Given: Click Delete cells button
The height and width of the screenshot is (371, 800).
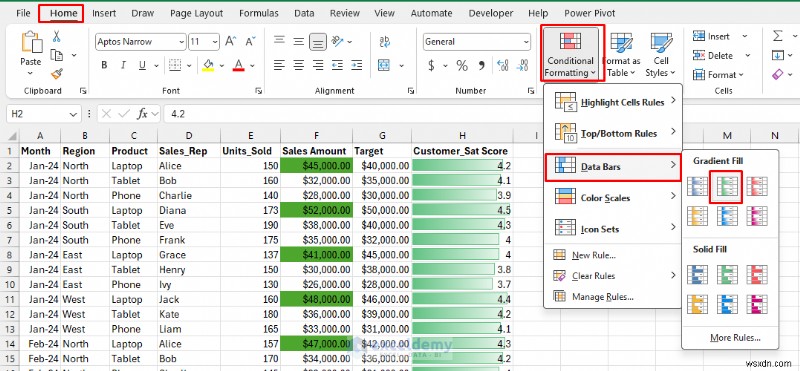Looking at the screenshot, I should [x=721, y=56].
